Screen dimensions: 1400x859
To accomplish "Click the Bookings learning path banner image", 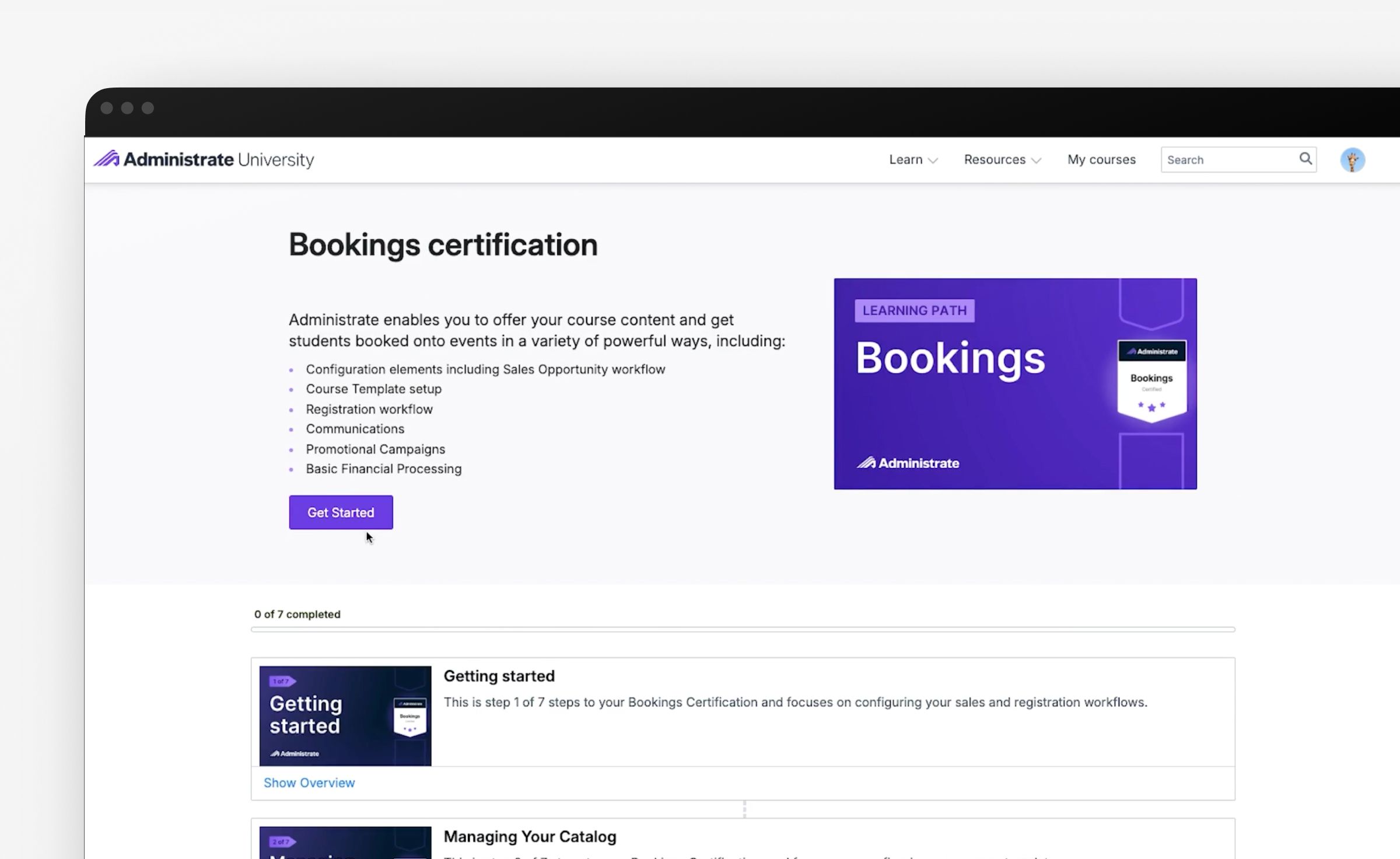I will coord(1015,383).
